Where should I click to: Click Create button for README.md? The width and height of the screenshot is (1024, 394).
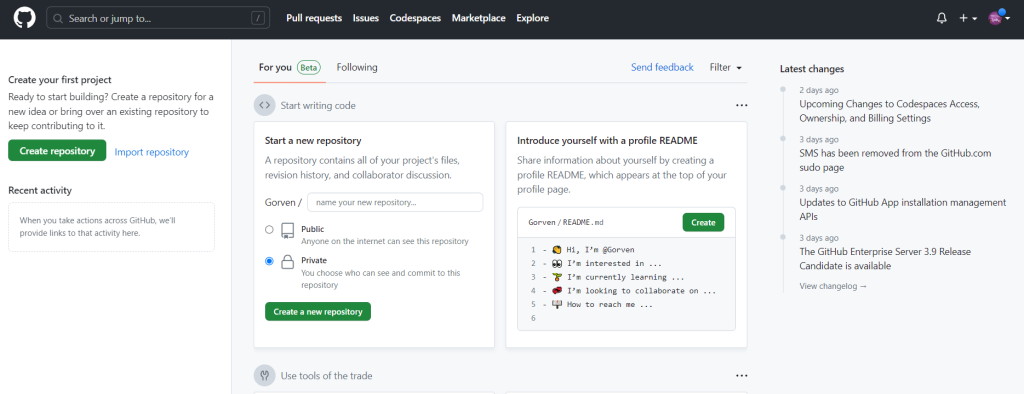pos(703,222)
